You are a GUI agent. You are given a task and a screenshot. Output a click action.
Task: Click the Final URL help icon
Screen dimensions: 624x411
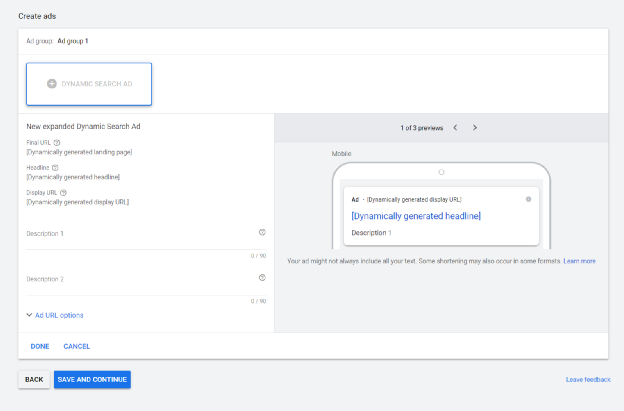point(57,143)
